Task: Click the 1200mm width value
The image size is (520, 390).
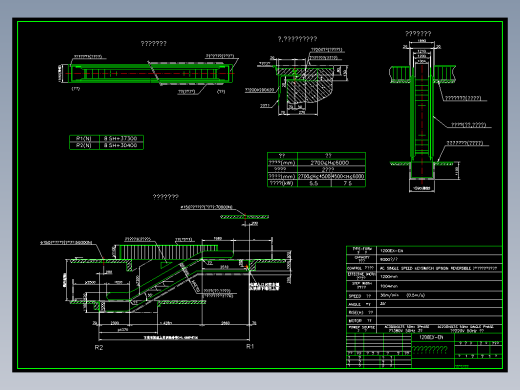Action: click(x=389, y=276)
